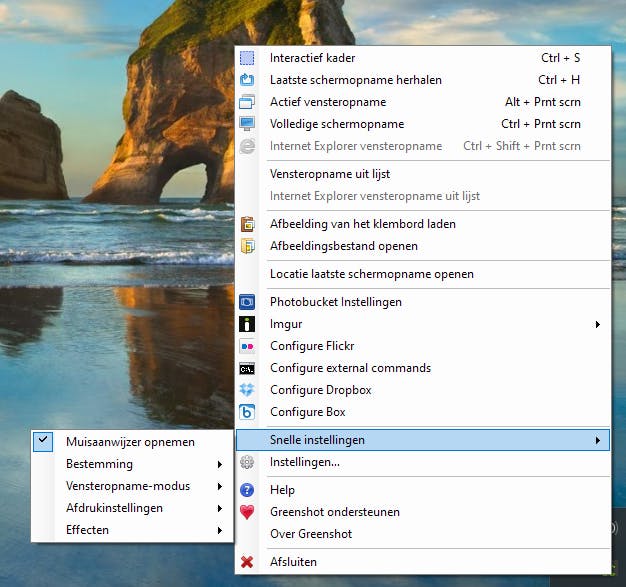Expand the Snelle instellingen submenu arrow
This screenshot has width=626, height=587.
click(598, 440)
